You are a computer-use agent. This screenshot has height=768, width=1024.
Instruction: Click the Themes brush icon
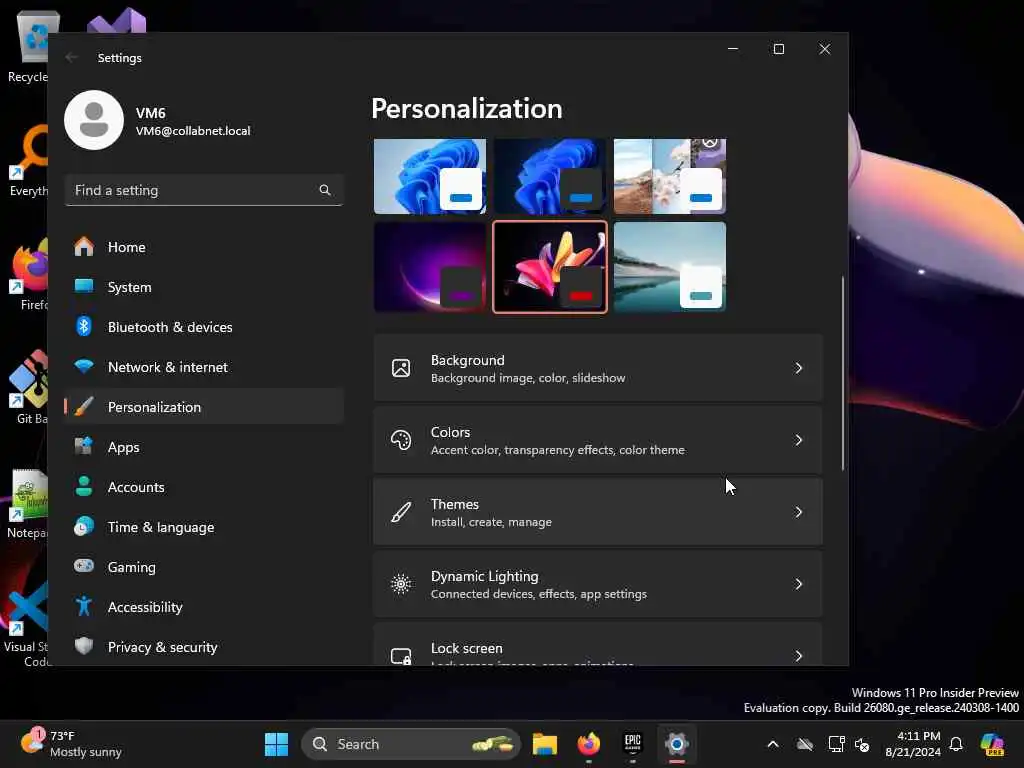(x=401, y=512)
